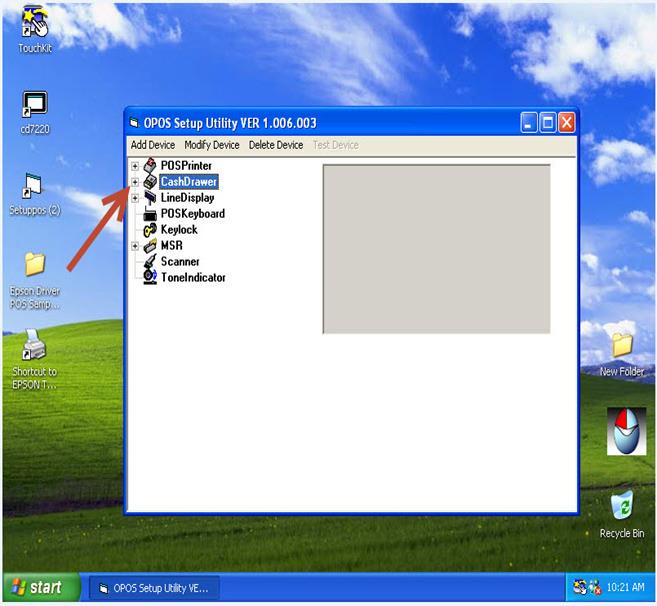Open the TouchKit desktop shortcut
This screenshot has width=657, height=606.
[35, 29]
